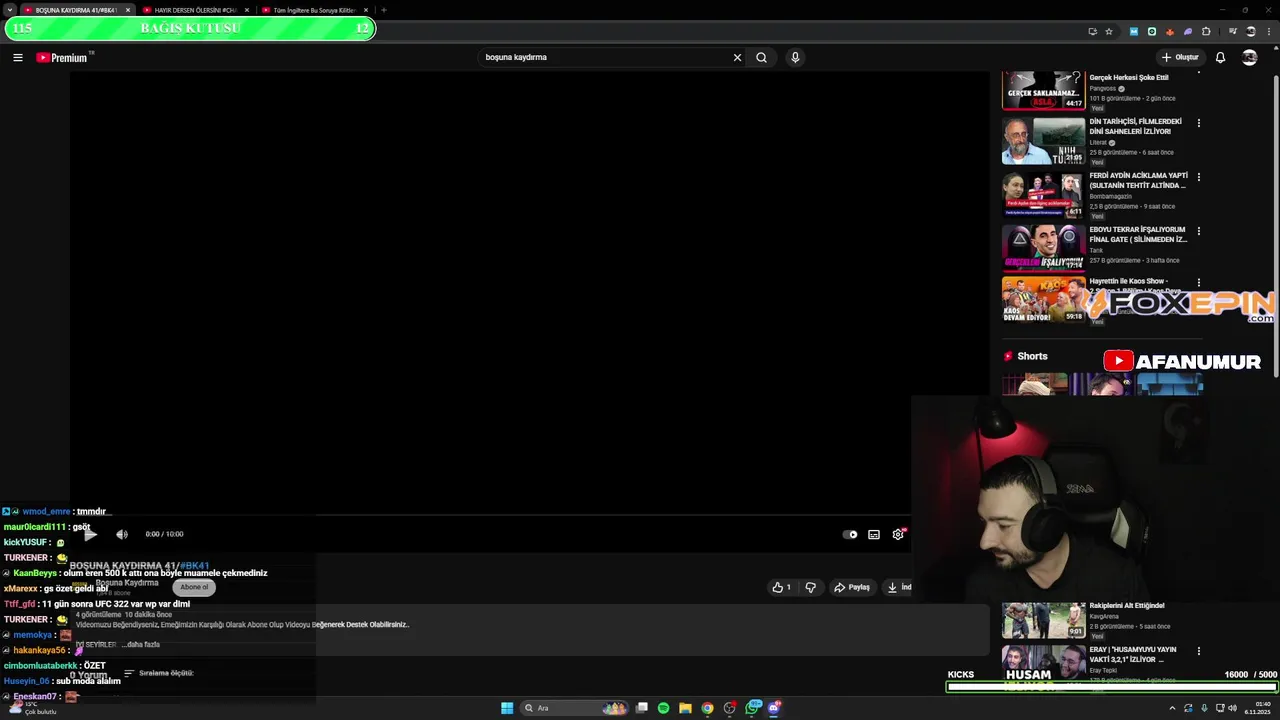Select the BOŞUNA KAYDIRMA 41 tab
1280x720 pixels.
[x=76, y=10]
